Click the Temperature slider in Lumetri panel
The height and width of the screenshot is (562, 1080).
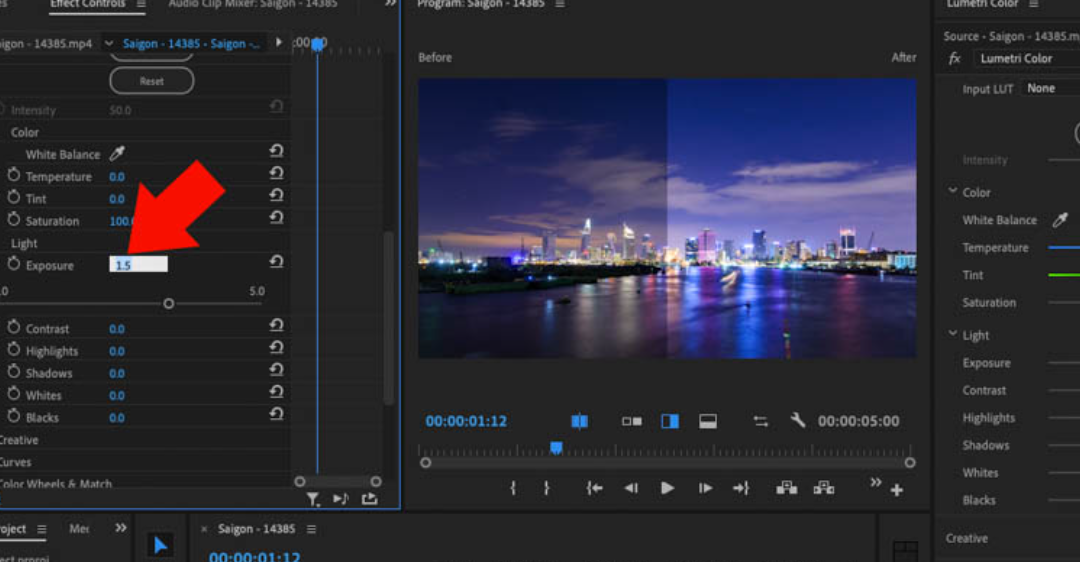(x=1063, y=247)
